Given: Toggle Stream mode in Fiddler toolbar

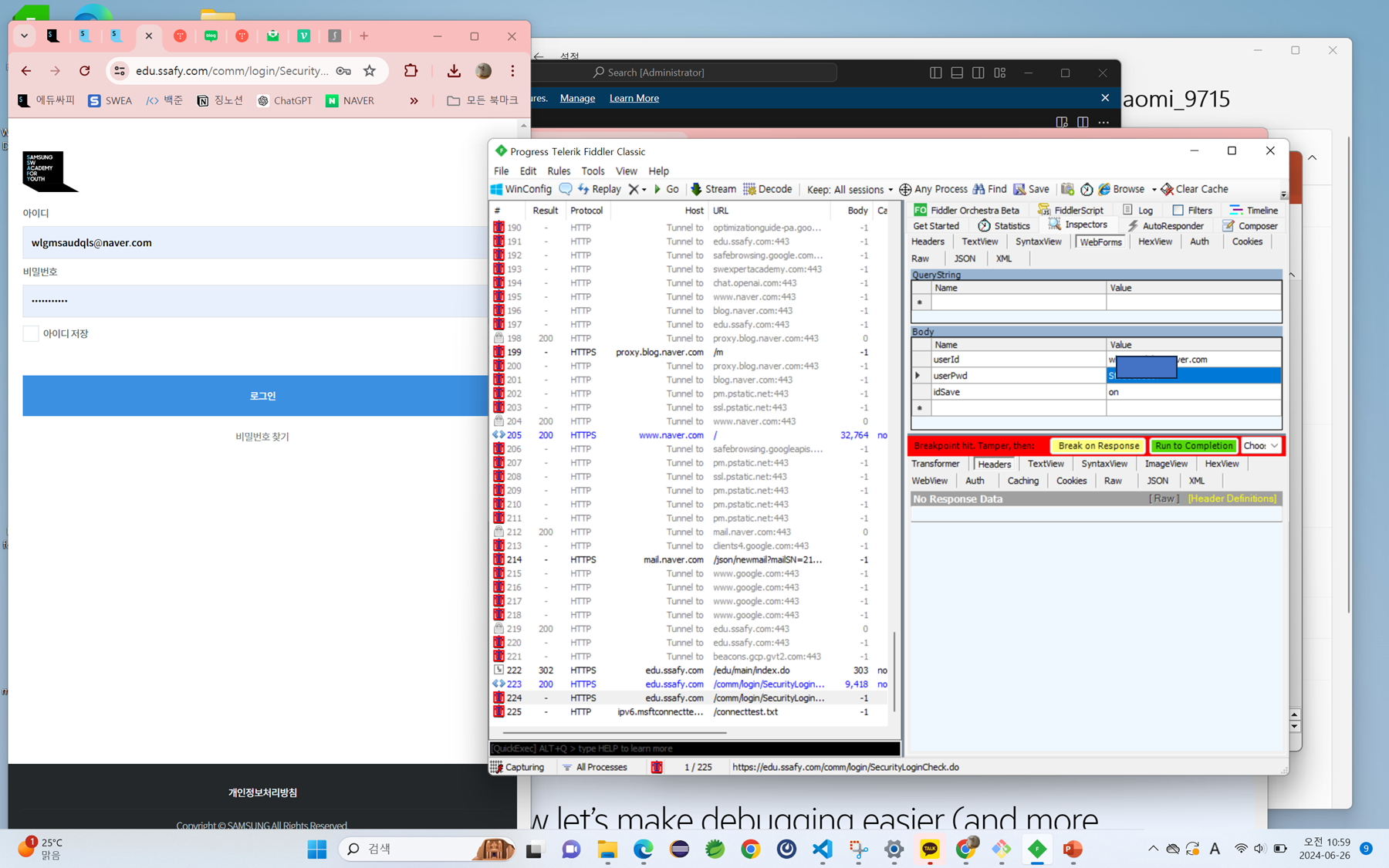Looking at the screenshot, I should pos(713,189).
